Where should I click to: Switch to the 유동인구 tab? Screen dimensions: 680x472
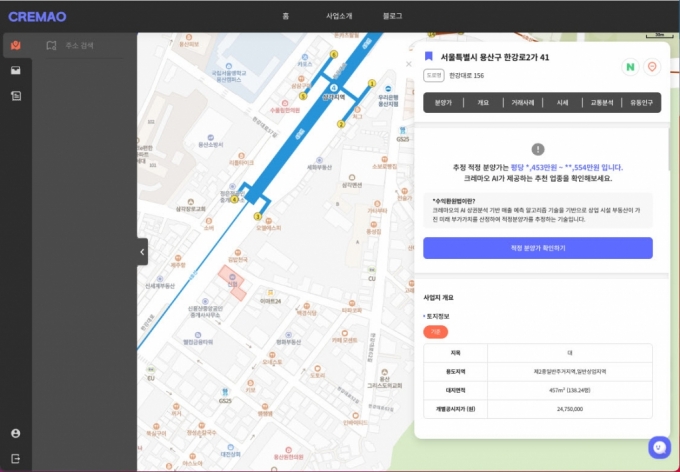tap(641, 103)
